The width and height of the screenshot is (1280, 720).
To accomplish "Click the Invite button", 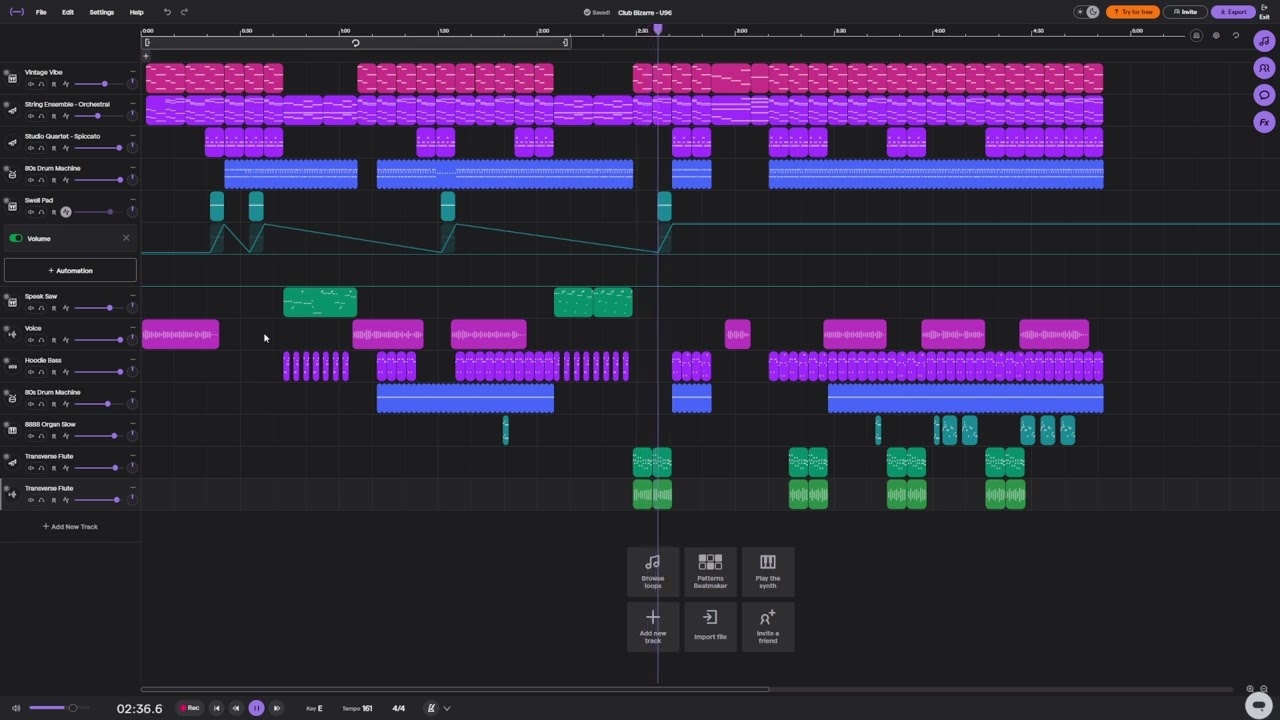I will click(x=1185, y=12).
